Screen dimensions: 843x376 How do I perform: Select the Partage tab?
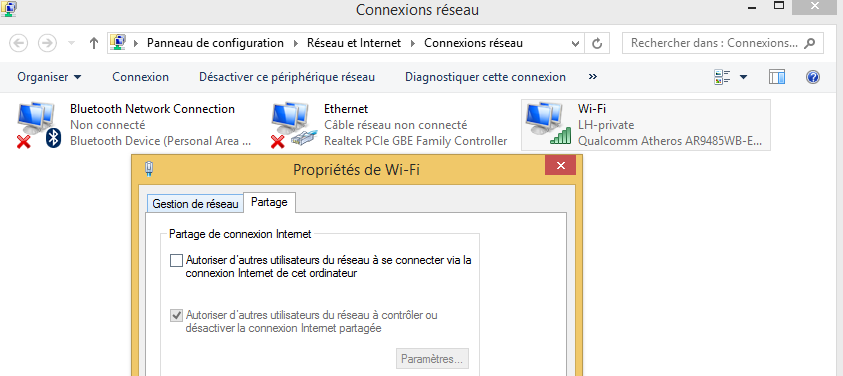point(269,202)
